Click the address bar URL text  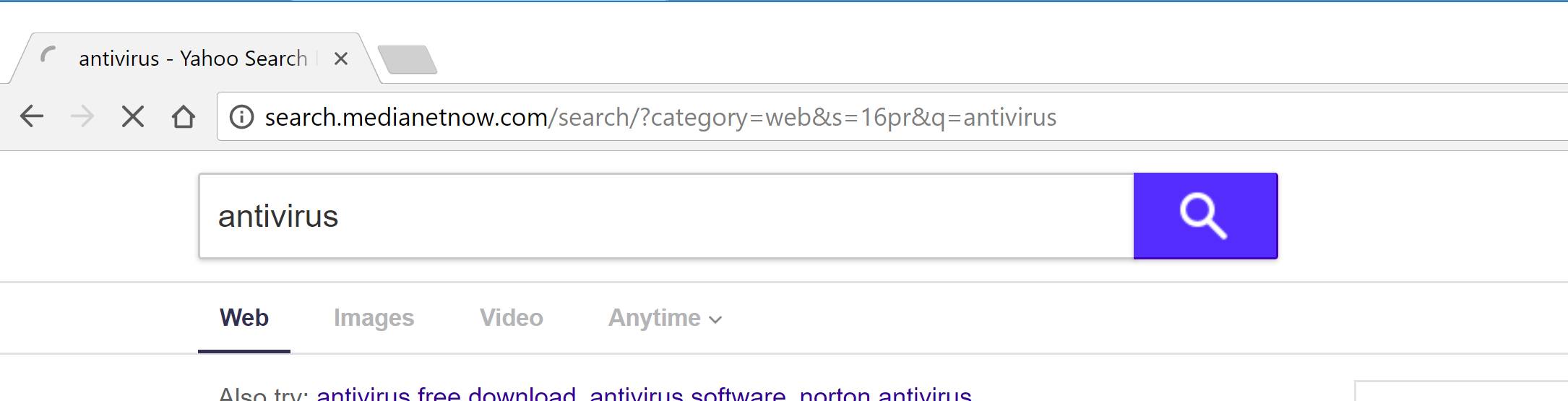660,117
